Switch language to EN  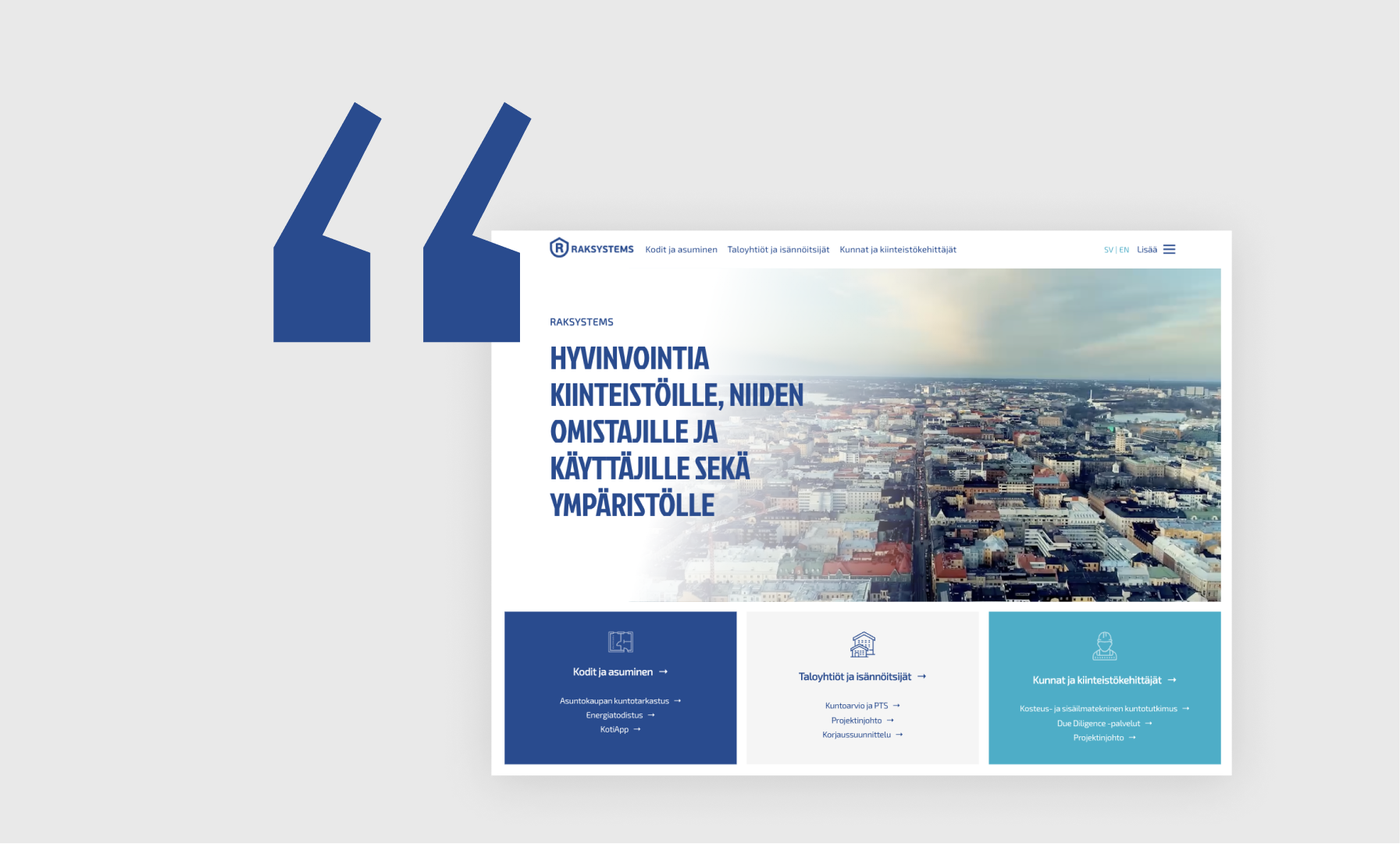[x=1124, y=250]
